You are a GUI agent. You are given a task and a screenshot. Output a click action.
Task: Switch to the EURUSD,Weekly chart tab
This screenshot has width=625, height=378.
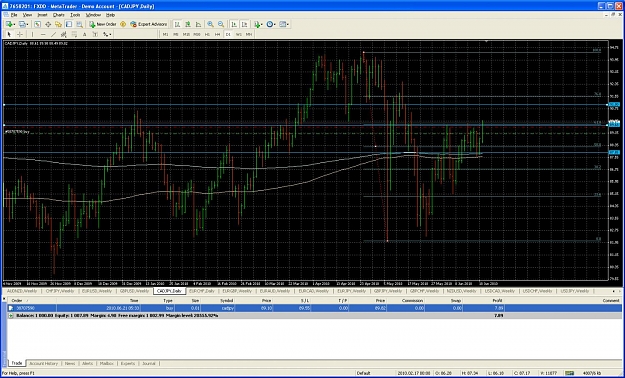pyautogui.click(x=96, y=291)
